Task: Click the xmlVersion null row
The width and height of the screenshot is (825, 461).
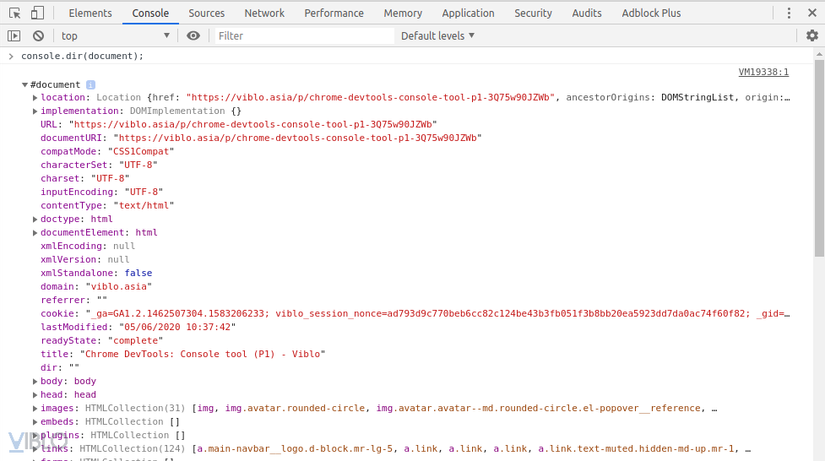Action: 85,260
